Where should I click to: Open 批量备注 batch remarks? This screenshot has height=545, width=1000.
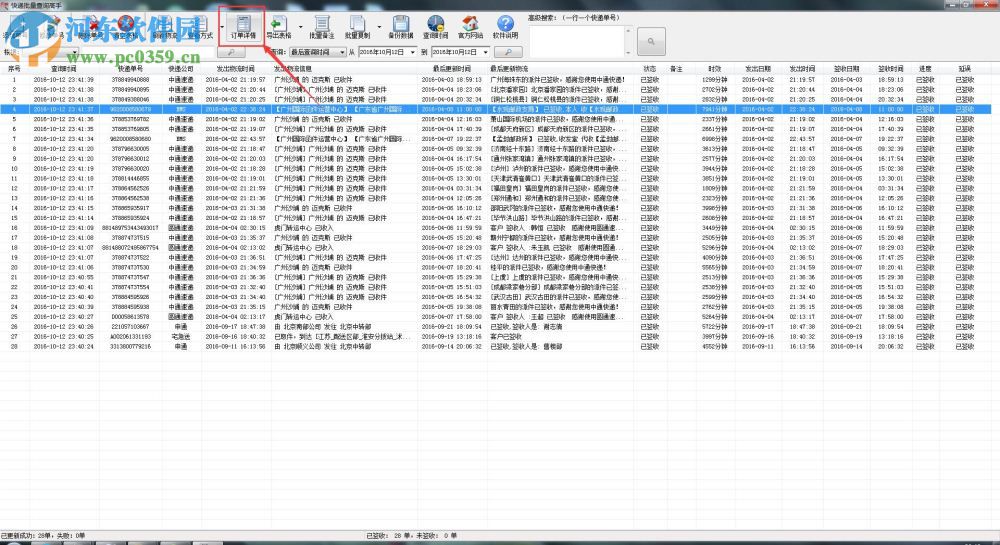pyautogui.click(x=321, y=27)
